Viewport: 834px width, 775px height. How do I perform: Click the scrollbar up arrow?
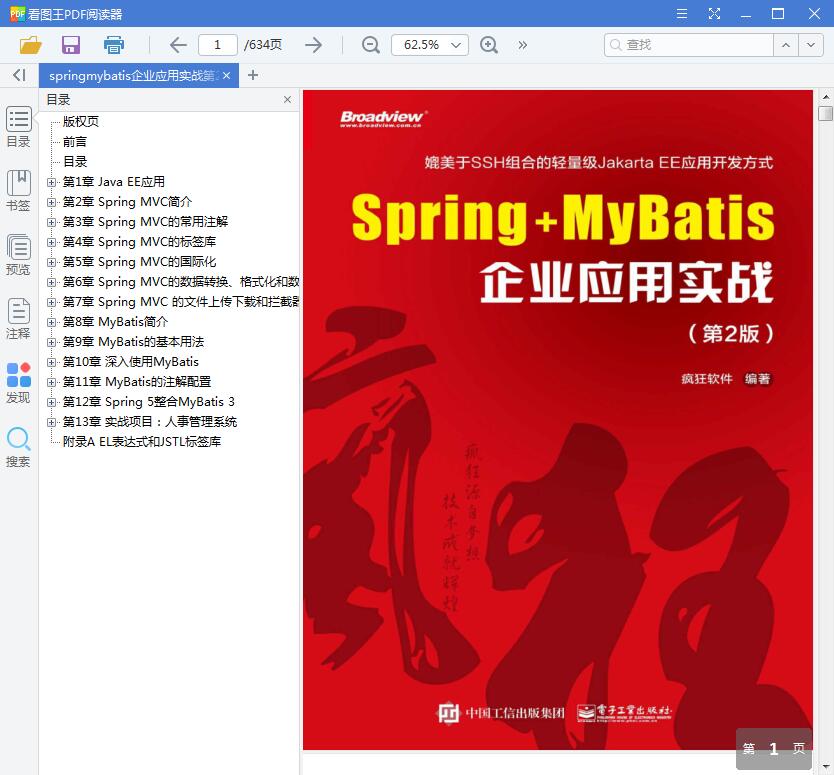coord(825,97)
